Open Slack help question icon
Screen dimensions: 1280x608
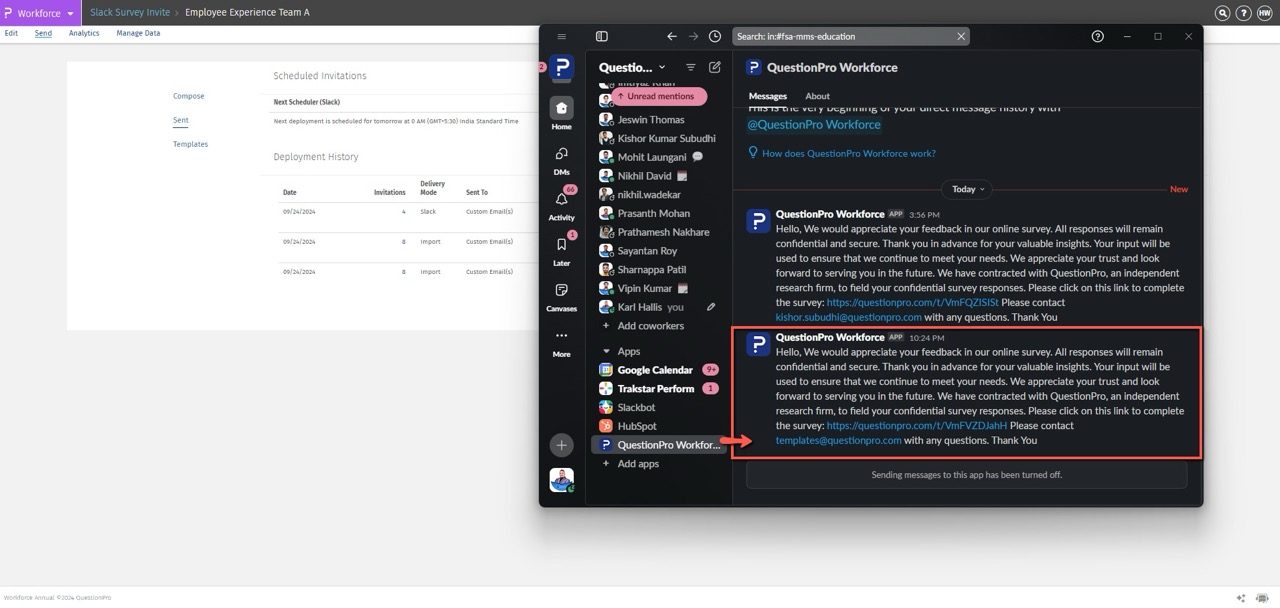(x=1097, y=36)
